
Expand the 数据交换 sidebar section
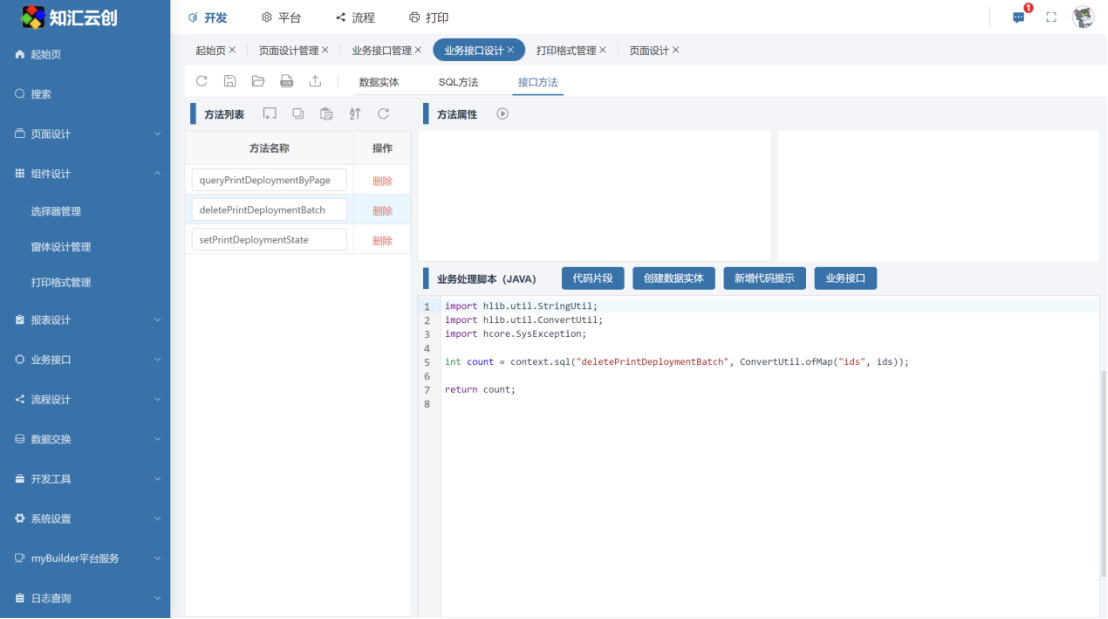click(x=85, y=439)
